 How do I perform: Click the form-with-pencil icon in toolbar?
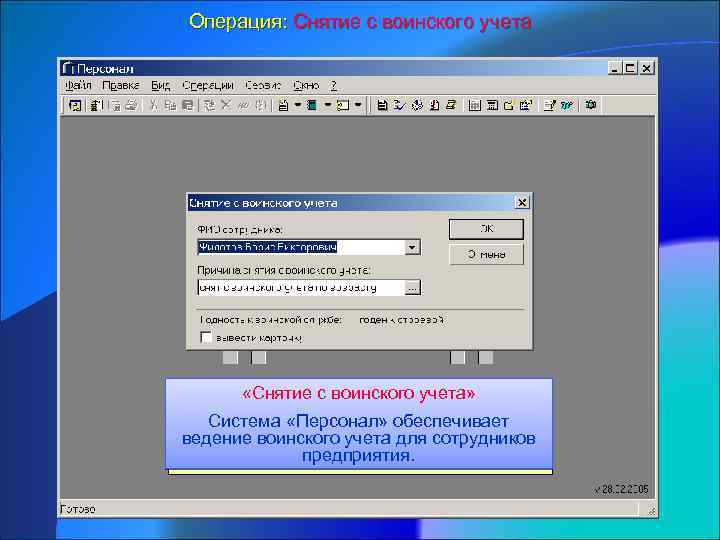[549, 105]
